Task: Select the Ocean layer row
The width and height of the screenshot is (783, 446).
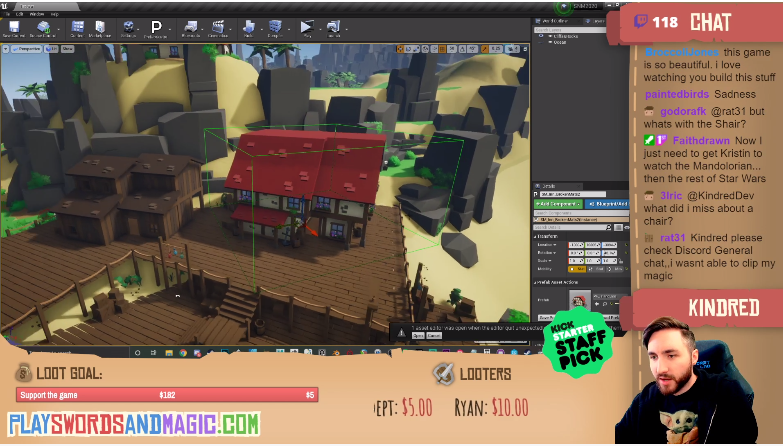Action: pos(570,42)
